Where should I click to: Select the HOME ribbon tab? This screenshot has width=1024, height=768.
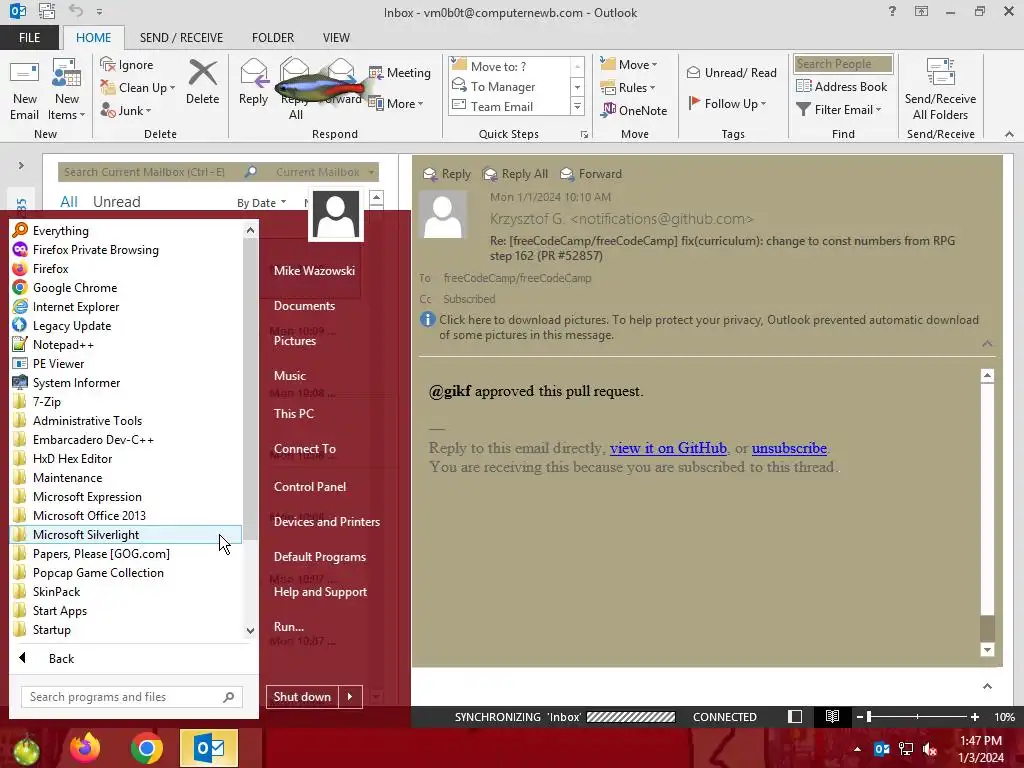(x=93, y=37)
